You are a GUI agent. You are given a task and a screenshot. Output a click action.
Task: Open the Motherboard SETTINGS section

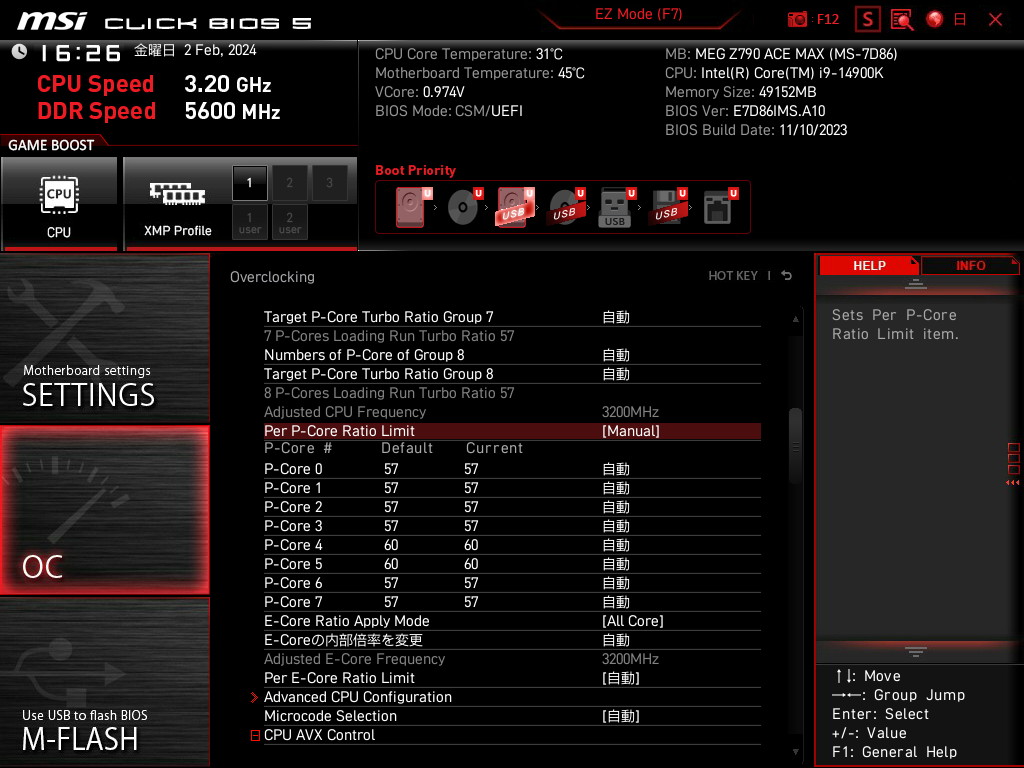(x=105, y=338)
